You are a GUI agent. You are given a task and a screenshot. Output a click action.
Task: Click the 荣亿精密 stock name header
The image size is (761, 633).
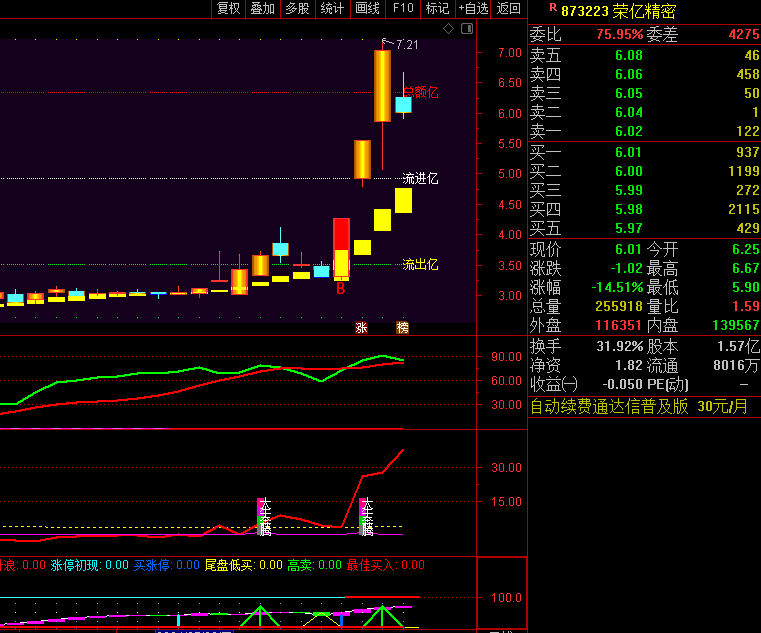coord(644,12)
